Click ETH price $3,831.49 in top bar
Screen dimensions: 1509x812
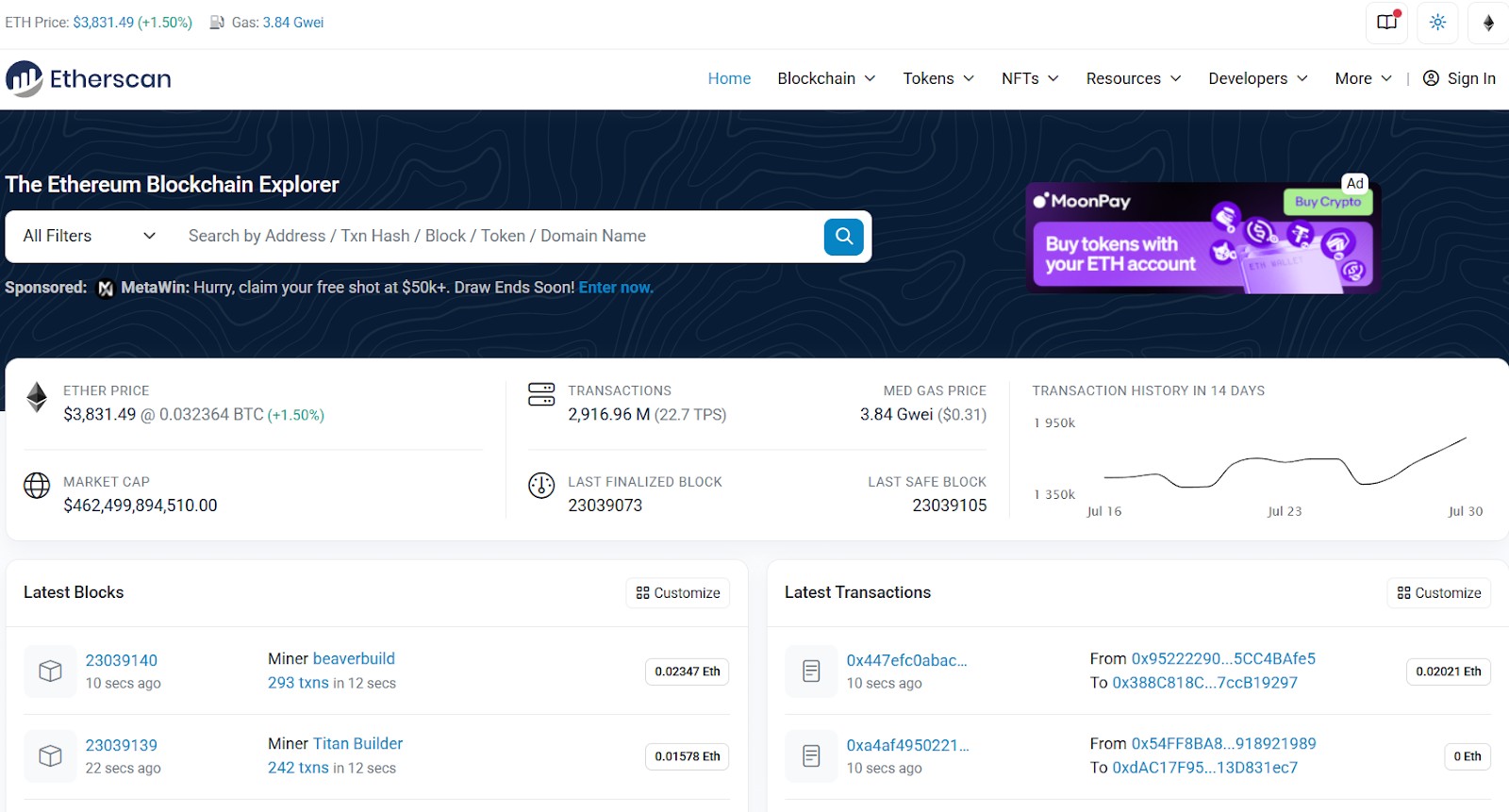tap(104, 23)
